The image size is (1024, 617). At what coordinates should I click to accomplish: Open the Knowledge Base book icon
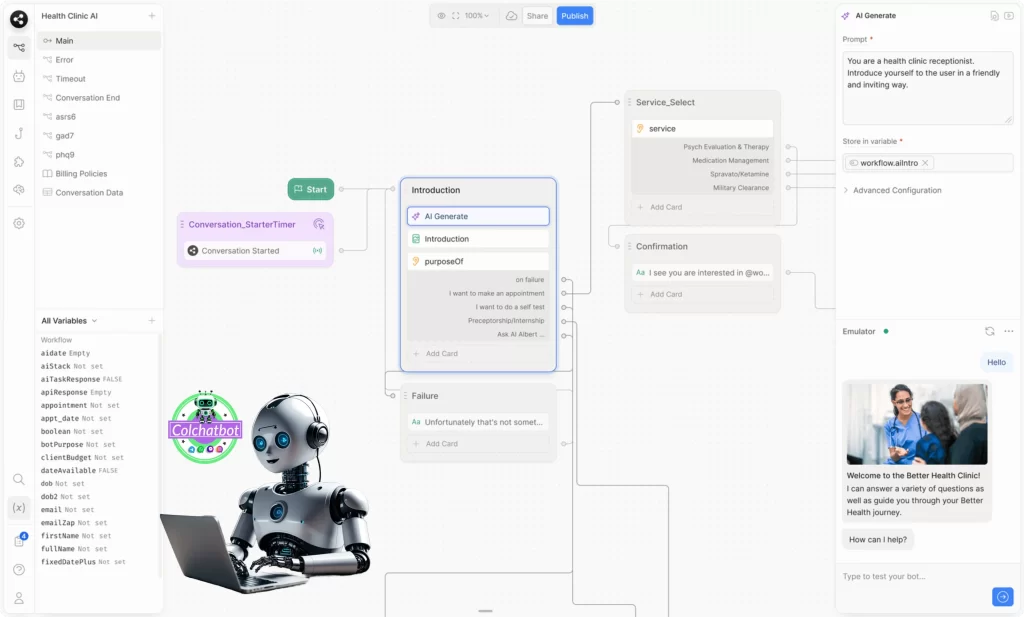coord(18,104)
